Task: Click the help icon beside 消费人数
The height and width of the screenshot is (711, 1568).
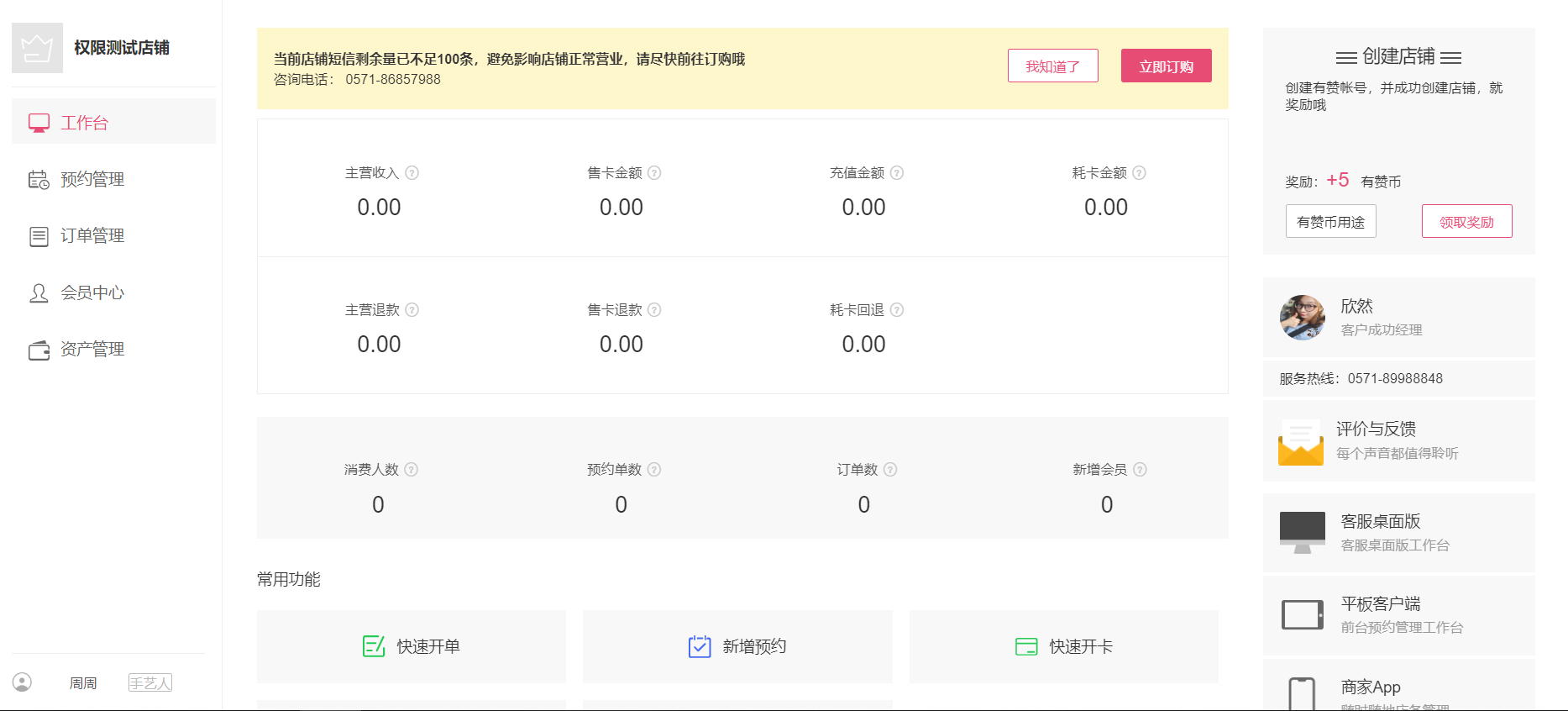Action: click(411, 470)
